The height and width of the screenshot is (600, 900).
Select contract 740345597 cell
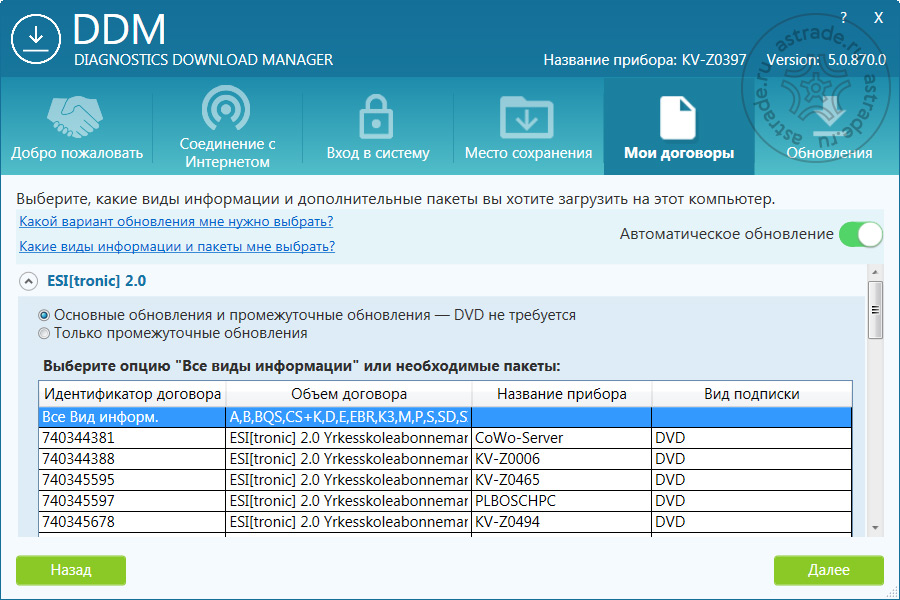click(x=132, y=501)
